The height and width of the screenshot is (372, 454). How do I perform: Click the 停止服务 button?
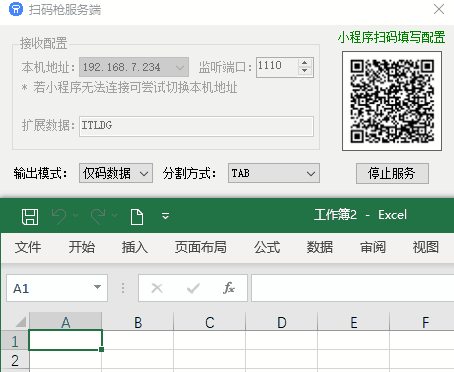392,173
